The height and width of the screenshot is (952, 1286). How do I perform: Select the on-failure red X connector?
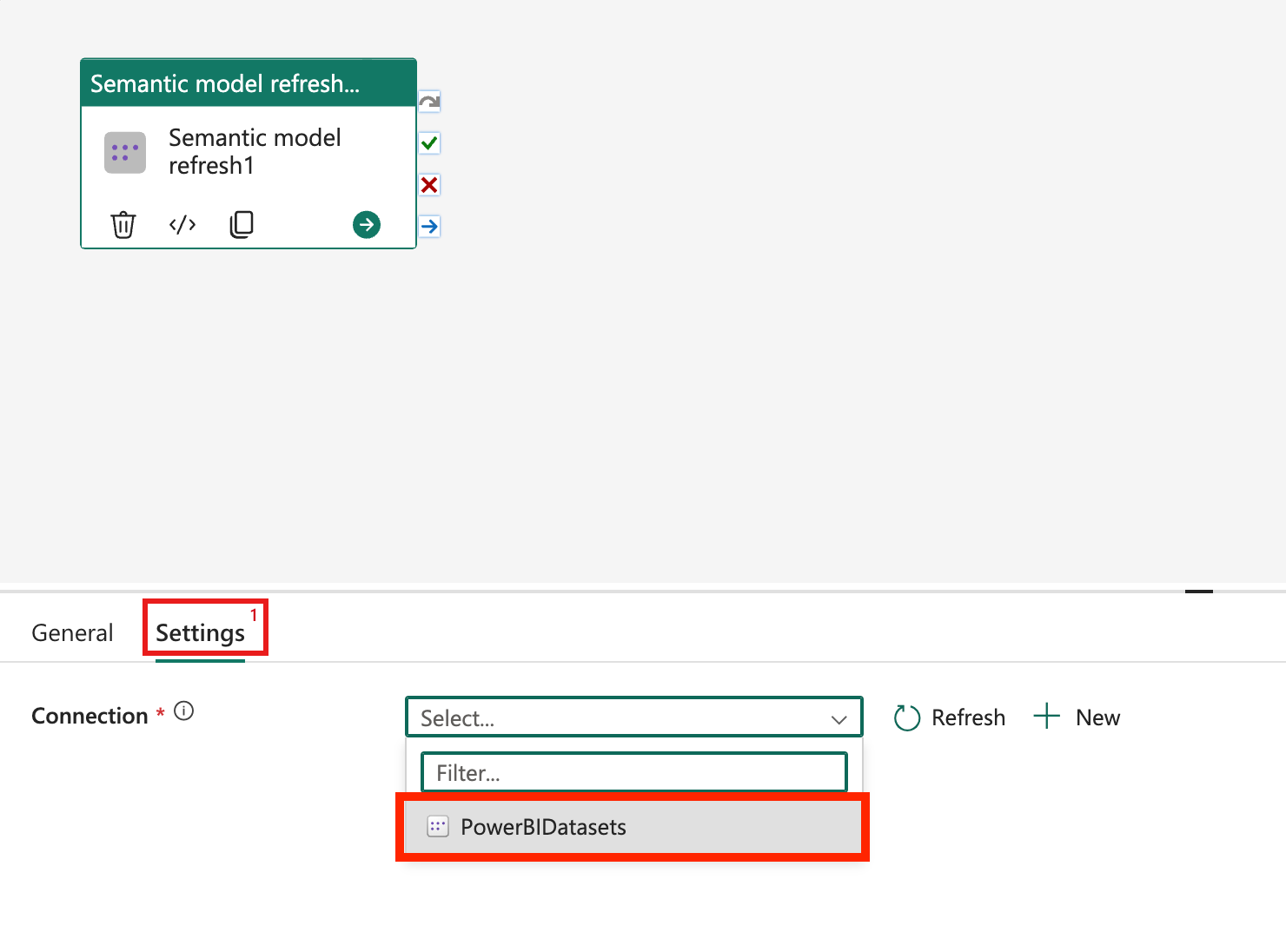click(429, 184)
